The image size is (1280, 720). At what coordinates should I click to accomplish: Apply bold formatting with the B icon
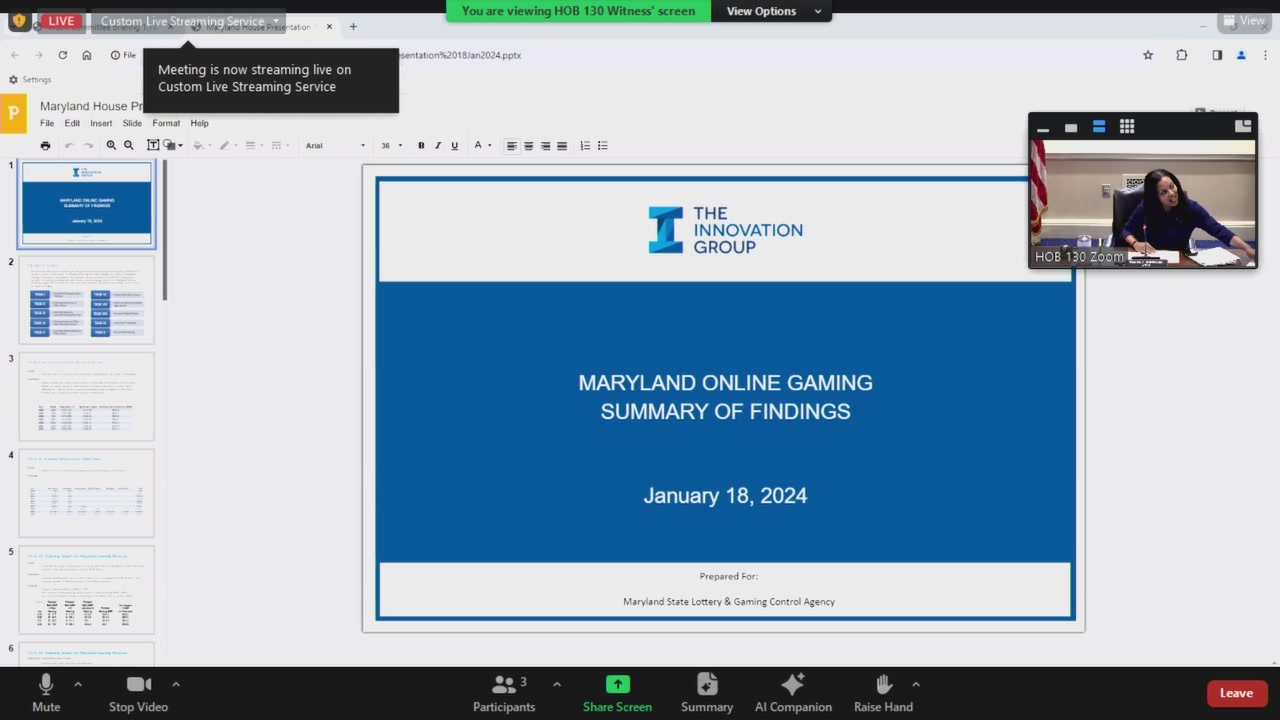pyautogui.click(x=421, y=146)
